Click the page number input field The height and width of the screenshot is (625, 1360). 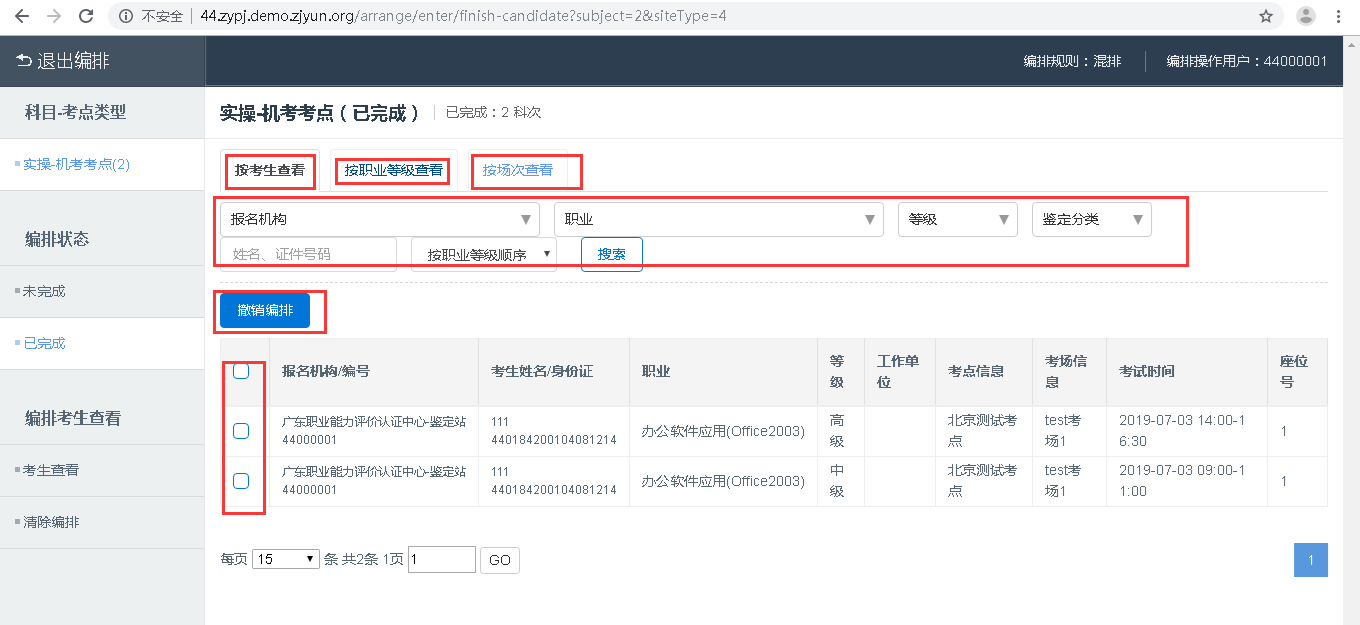[x=442, y=559]
